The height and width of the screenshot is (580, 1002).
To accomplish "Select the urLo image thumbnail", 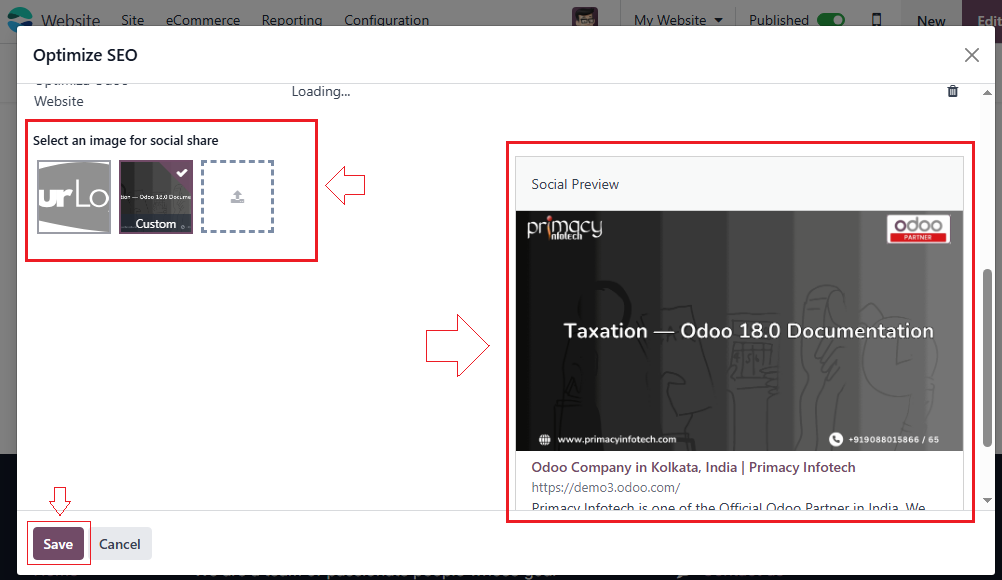I will 73,196.
